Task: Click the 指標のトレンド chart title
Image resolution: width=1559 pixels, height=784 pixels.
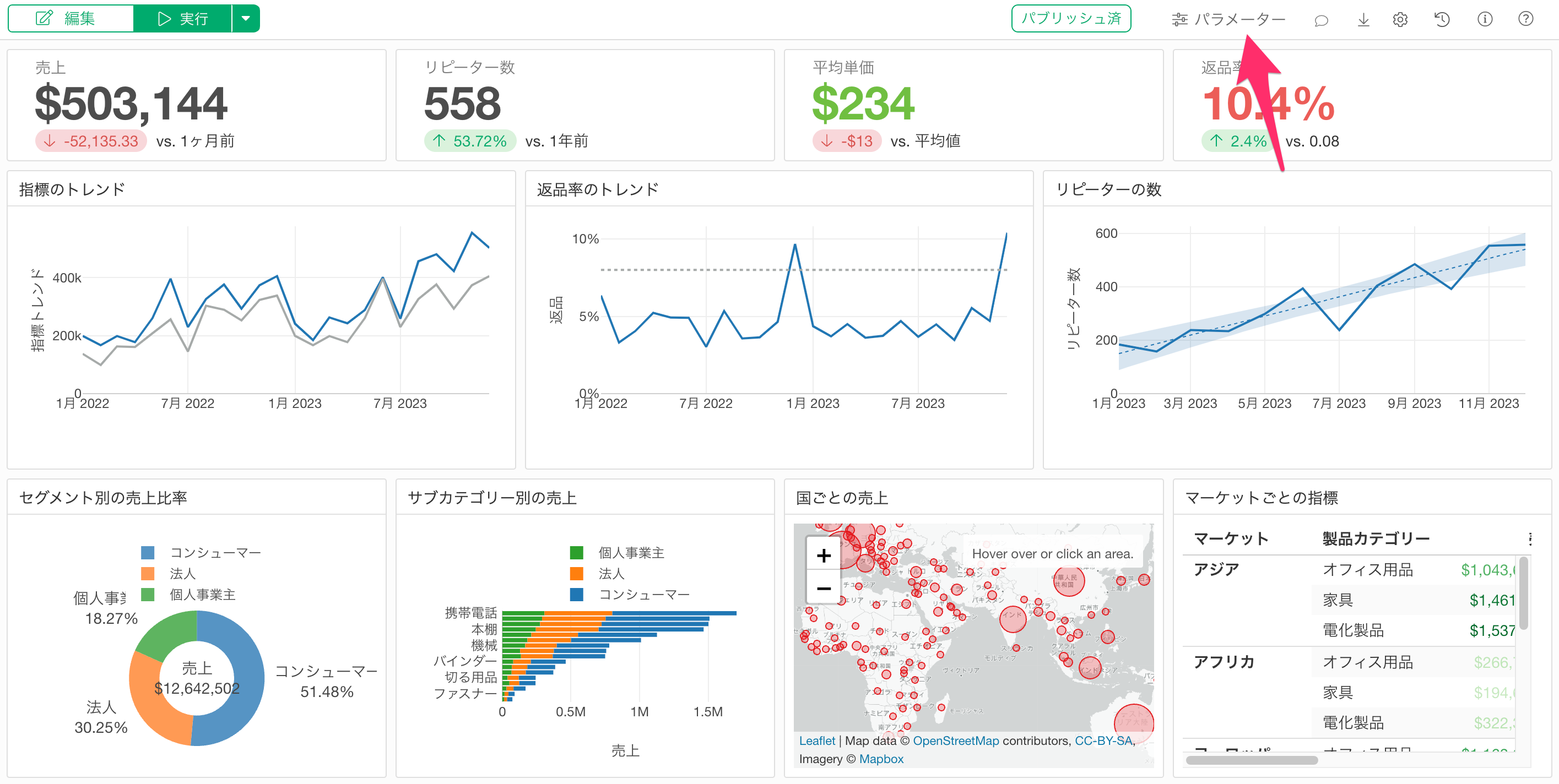Action: point(72,189)
